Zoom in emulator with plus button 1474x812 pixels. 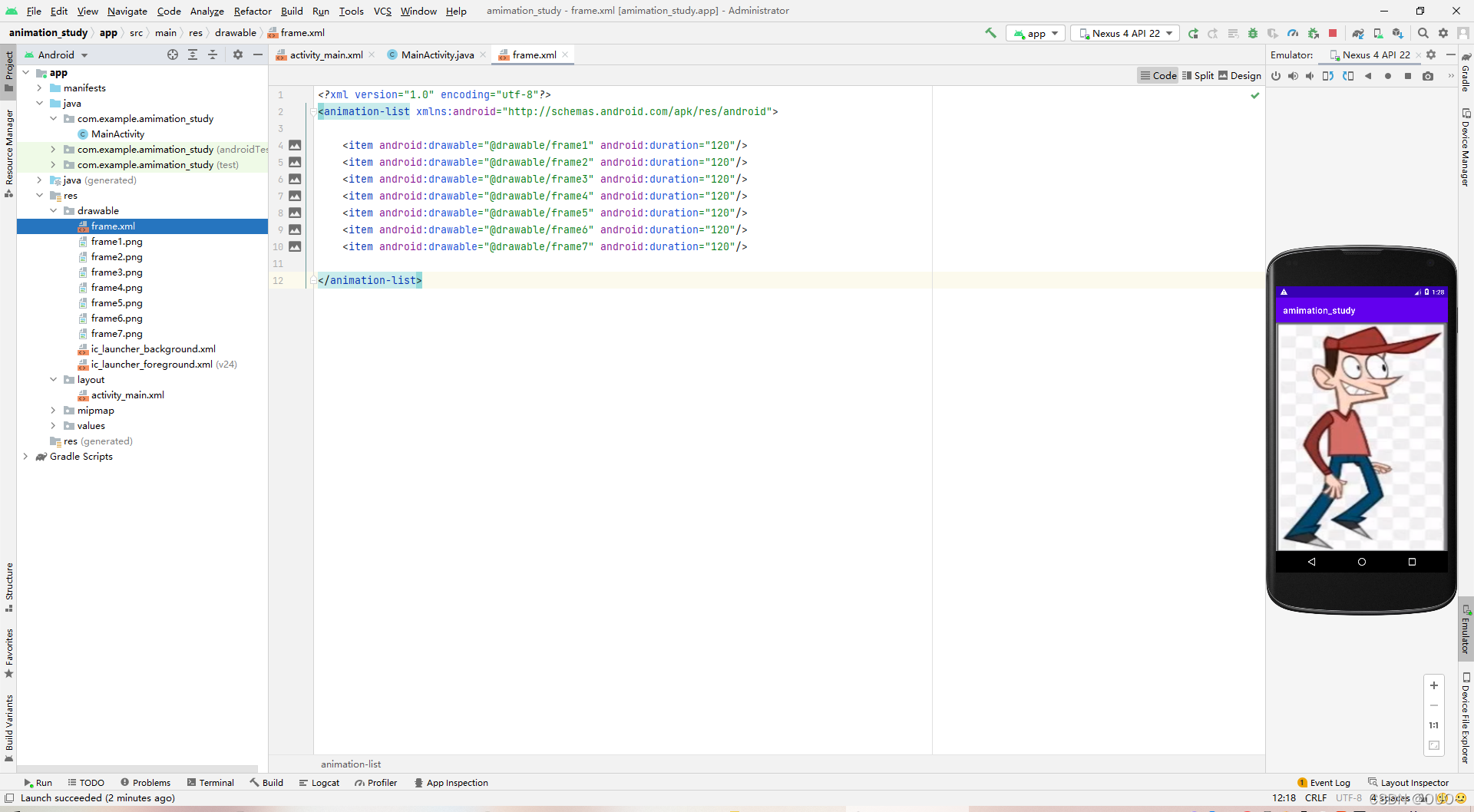coord(1433,685)
